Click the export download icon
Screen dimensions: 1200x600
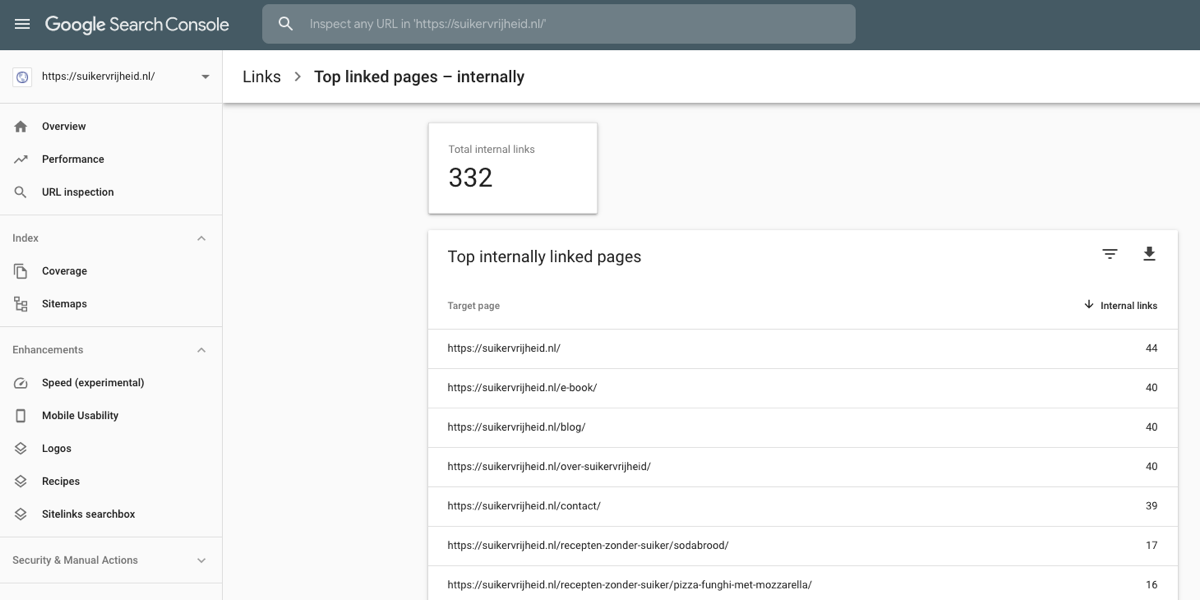1149,254
